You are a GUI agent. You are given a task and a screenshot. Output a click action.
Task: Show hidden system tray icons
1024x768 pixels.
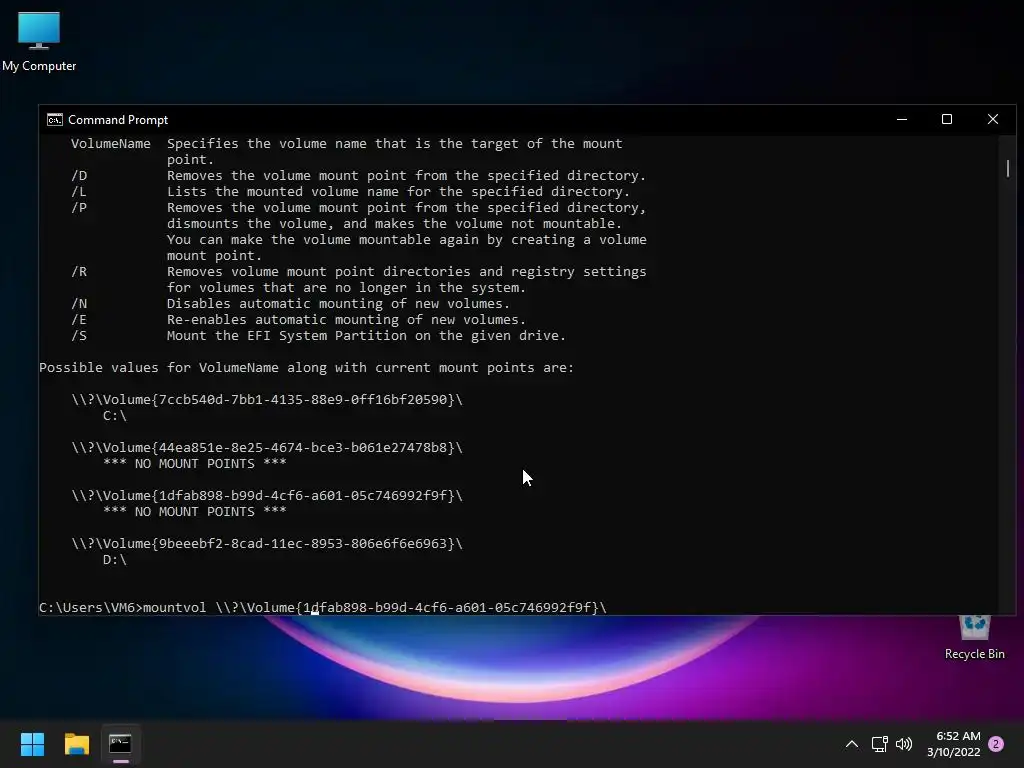pos(852,744)
